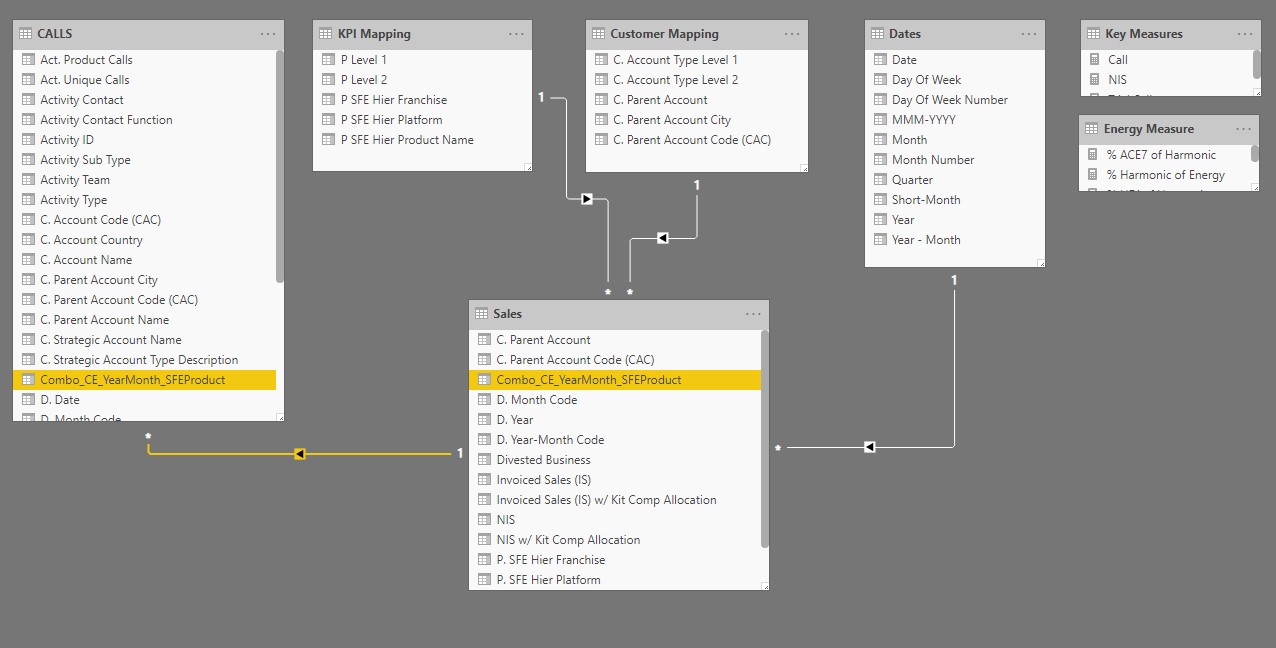
Task: Click the table icon in the Dates header
Action: click(878, 34)
